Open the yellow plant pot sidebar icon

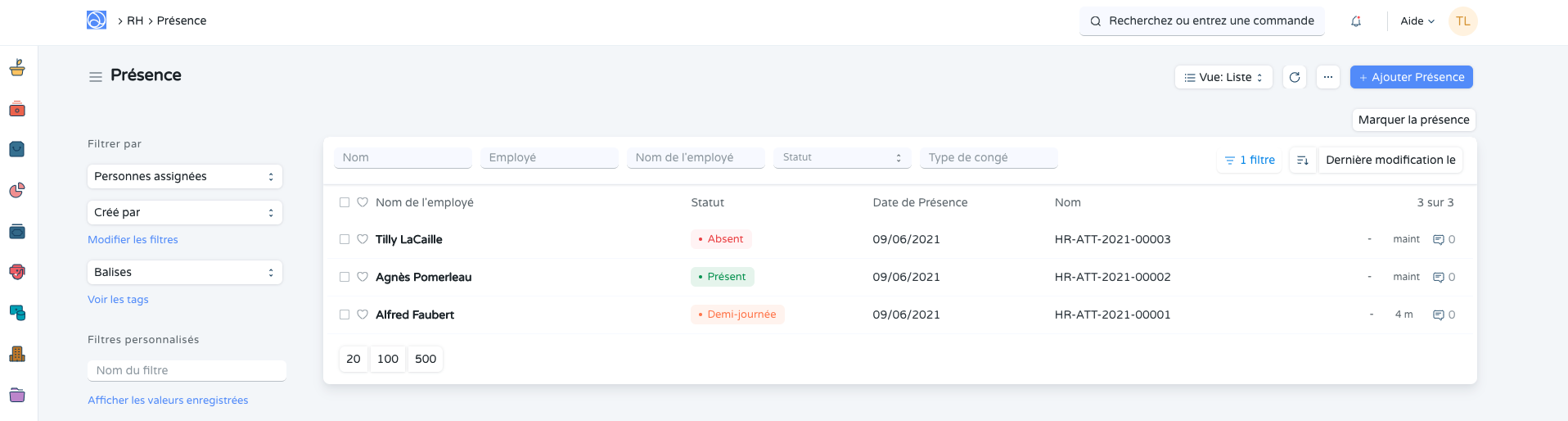[x=17, y=68]
